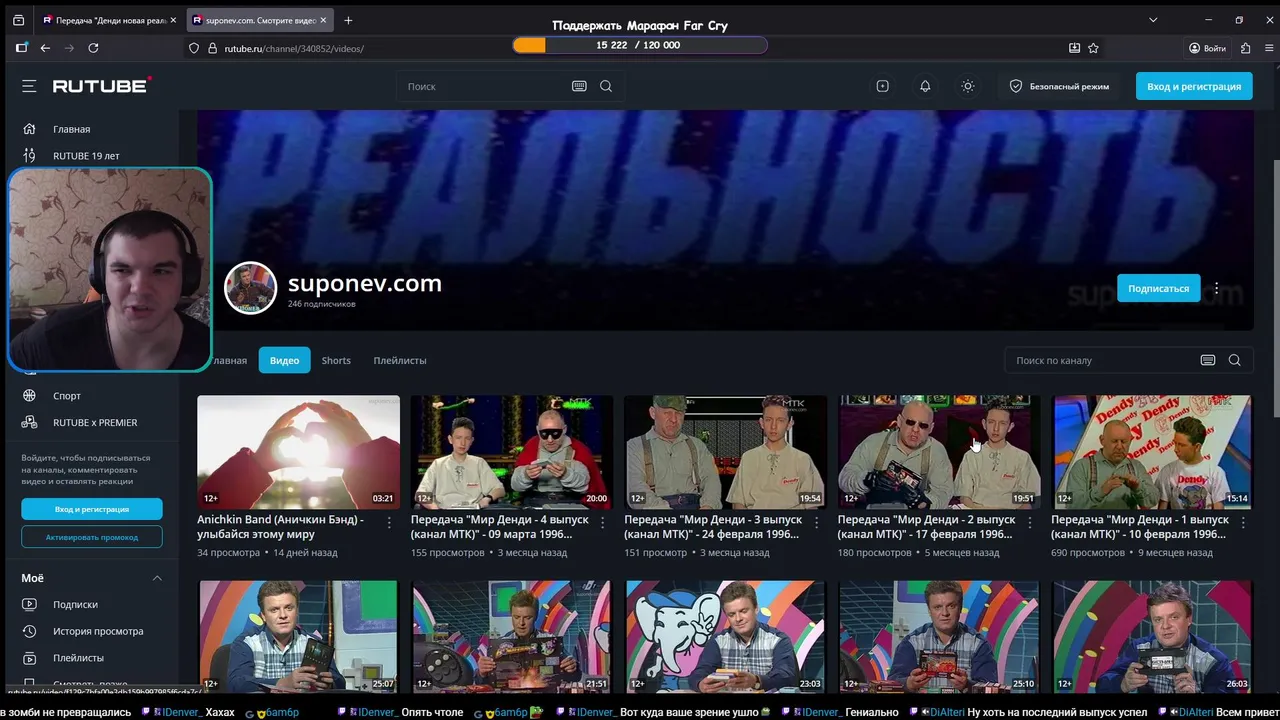Screen dimensions: 1280x720
Task: Click the page translate/reader icon in address bar
Action: 1074,48
